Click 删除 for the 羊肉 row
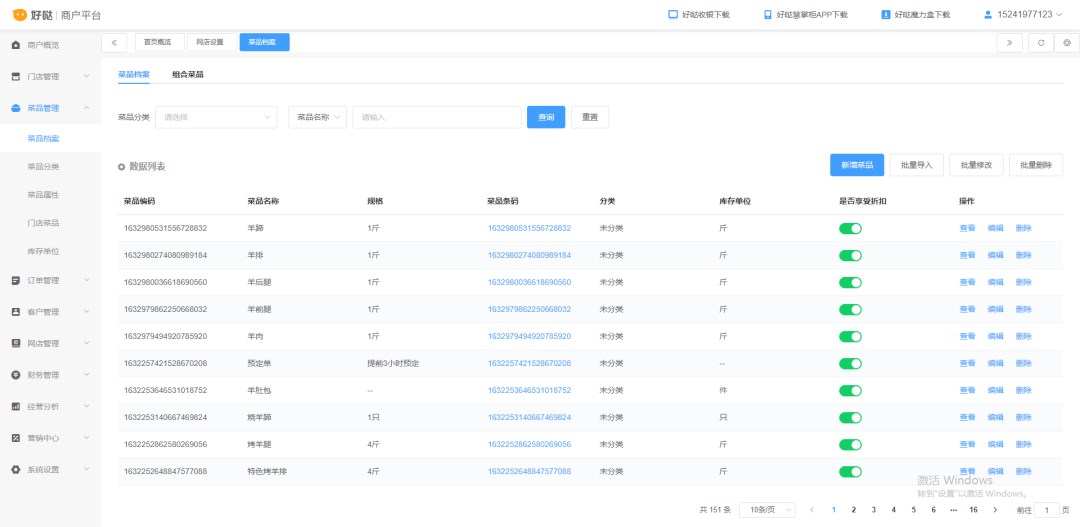1080x527 pixels. (1024, 336)
